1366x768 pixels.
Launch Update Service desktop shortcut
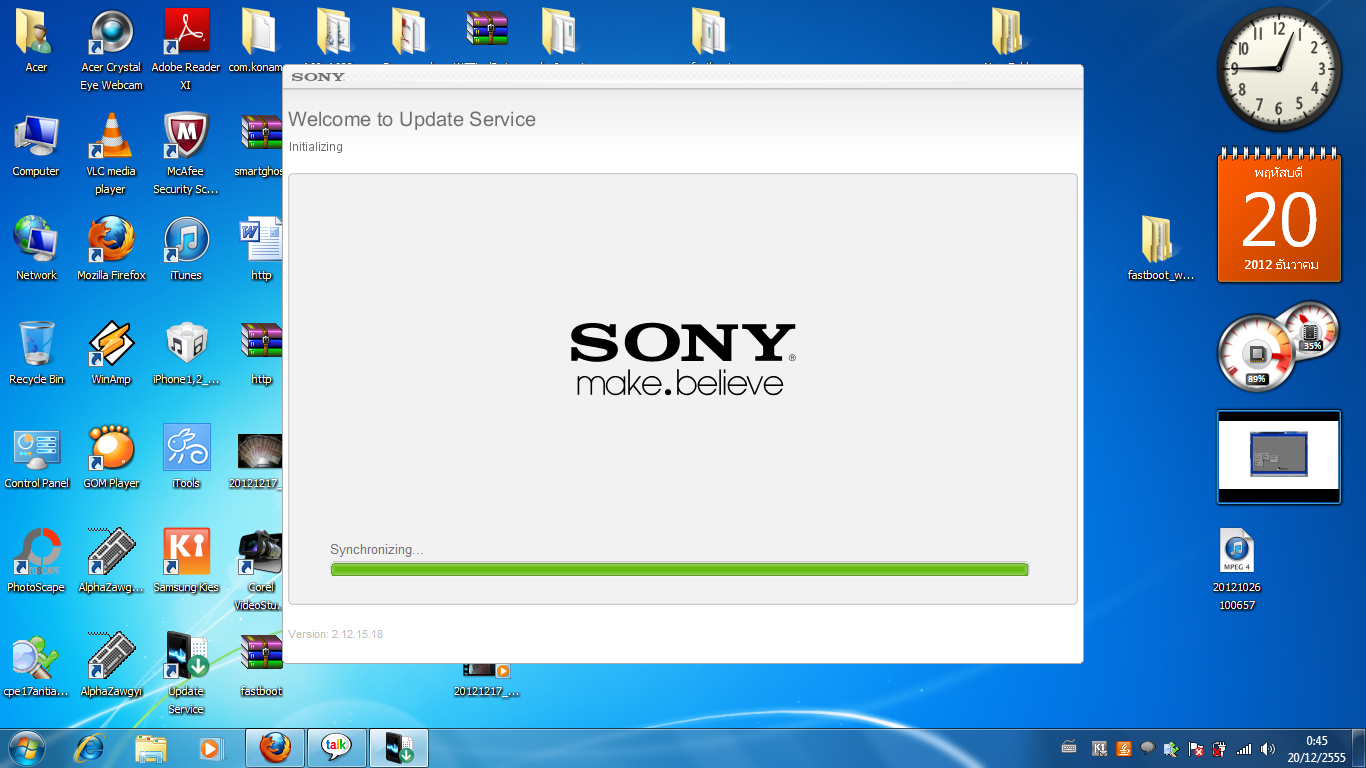[186, 672]
